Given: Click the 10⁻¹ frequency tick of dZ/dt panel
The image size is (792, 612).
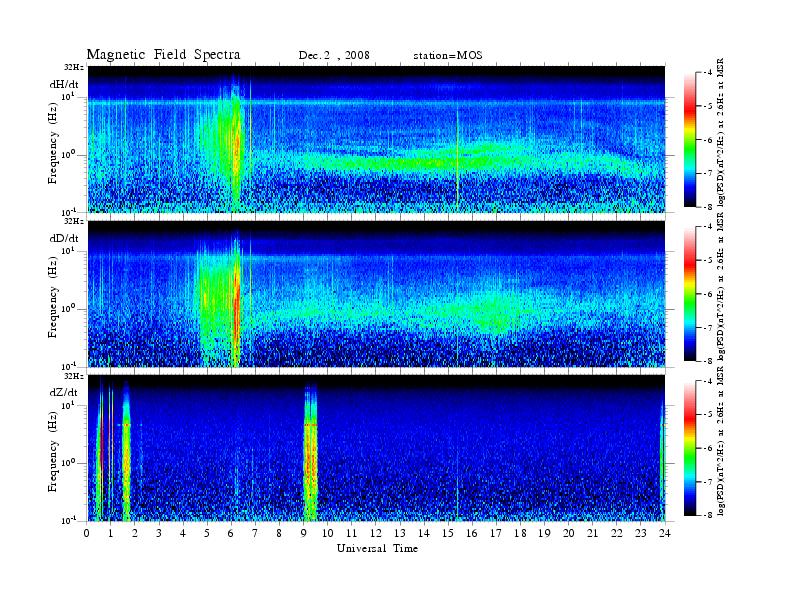Looking at the screenshot, I should [68, 520].
